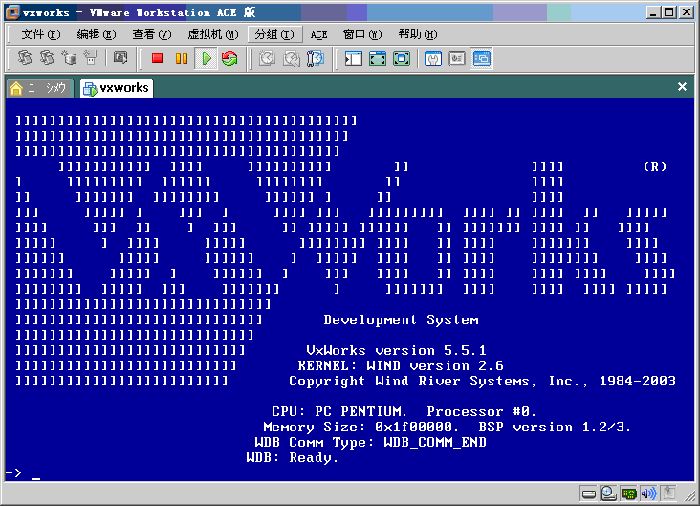Open the 文件 (F) menu
700x506 pixels.
tap(41, 34)
